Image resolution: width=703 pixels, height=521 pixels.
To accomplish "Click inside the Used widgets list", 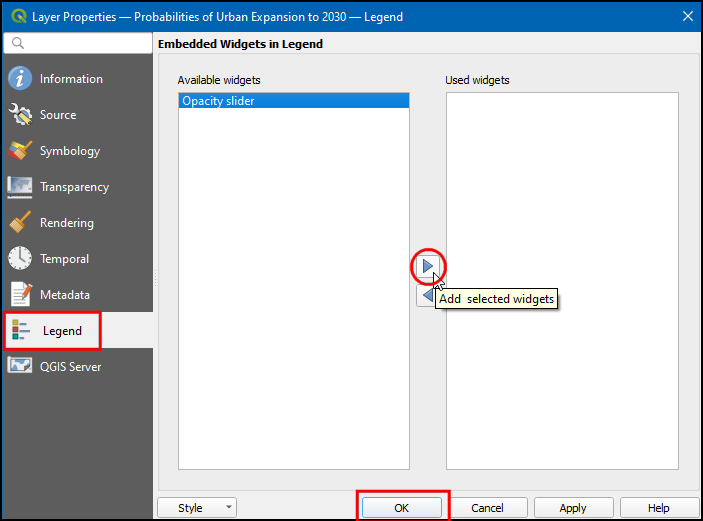I will coord(562,280).
